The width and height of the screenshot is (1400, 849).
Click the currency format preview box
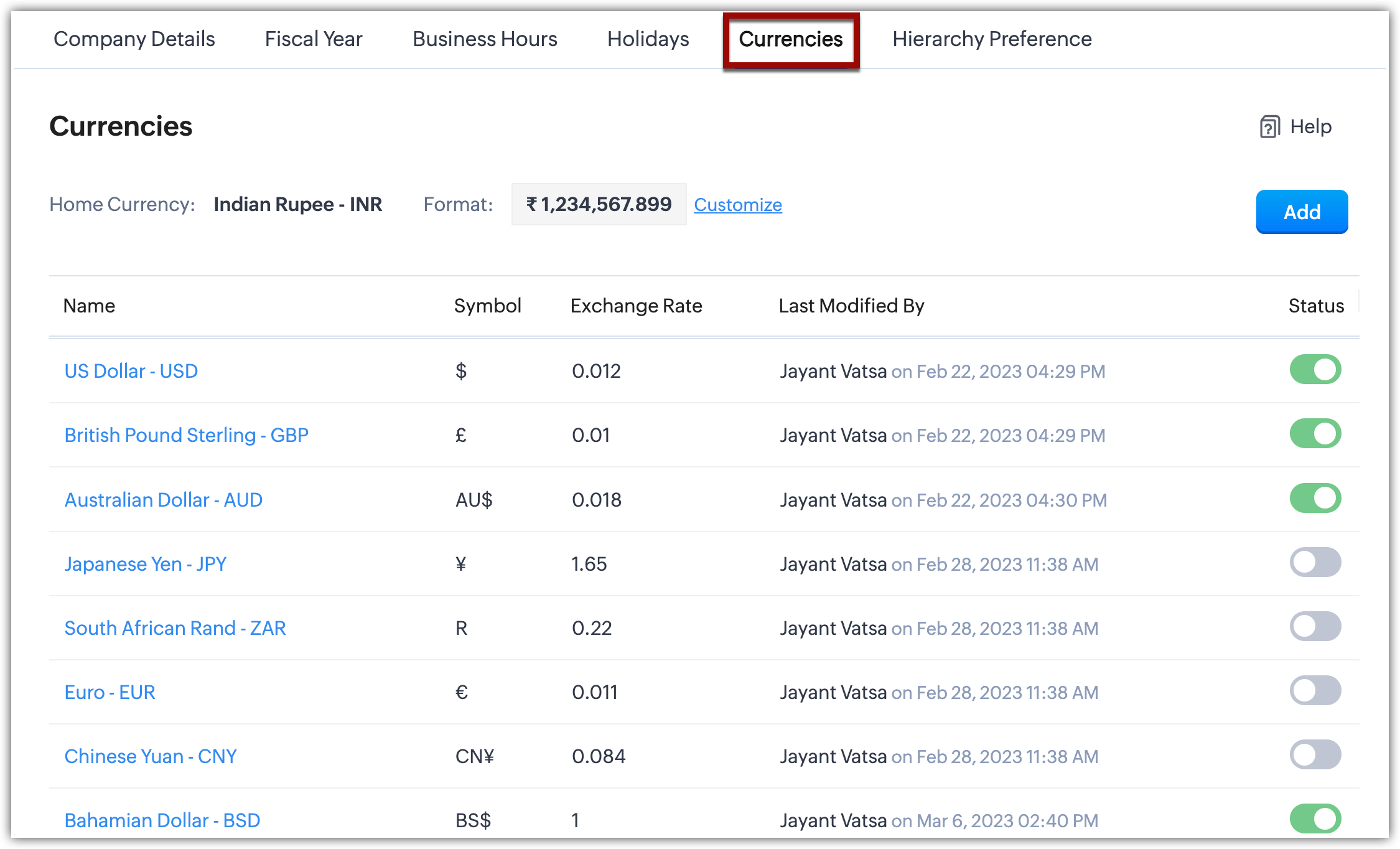pos(599,205)
